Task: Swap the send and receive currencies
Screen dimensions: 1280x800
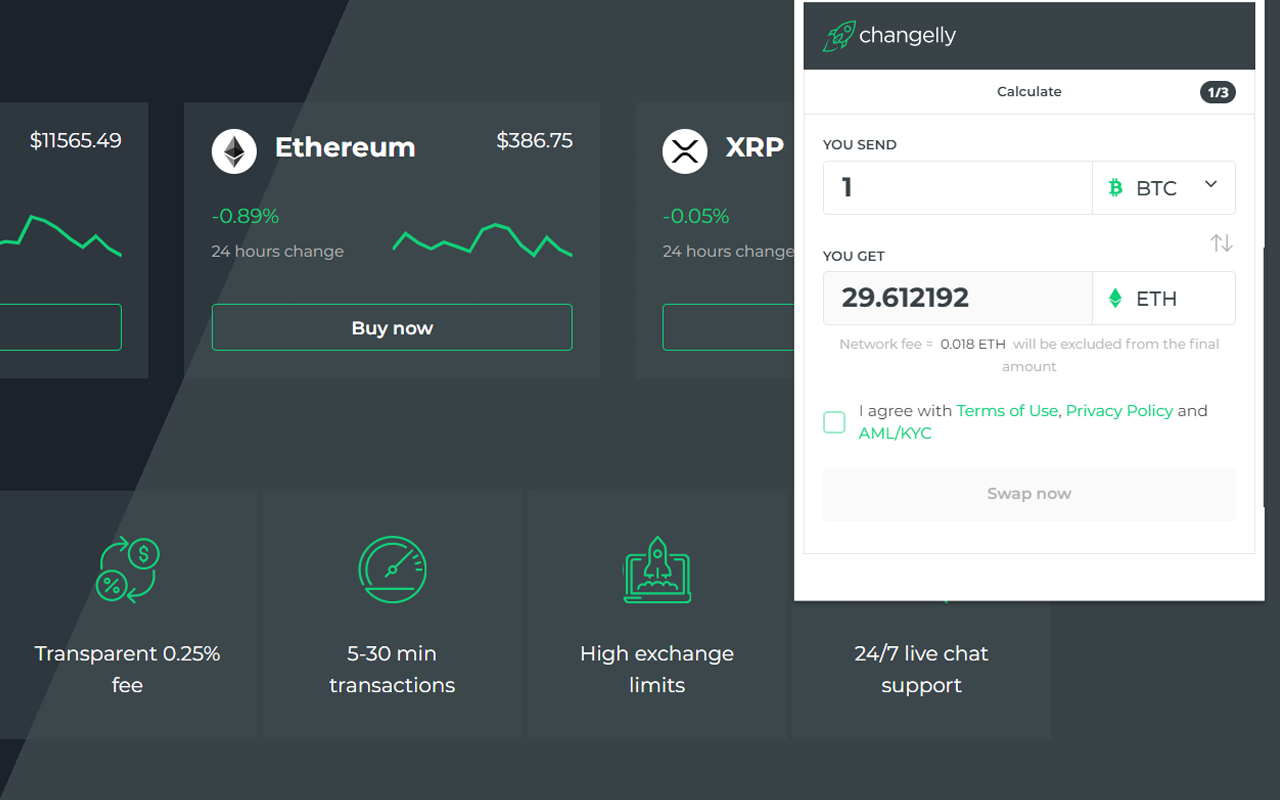Action: tap(1221, 242)
